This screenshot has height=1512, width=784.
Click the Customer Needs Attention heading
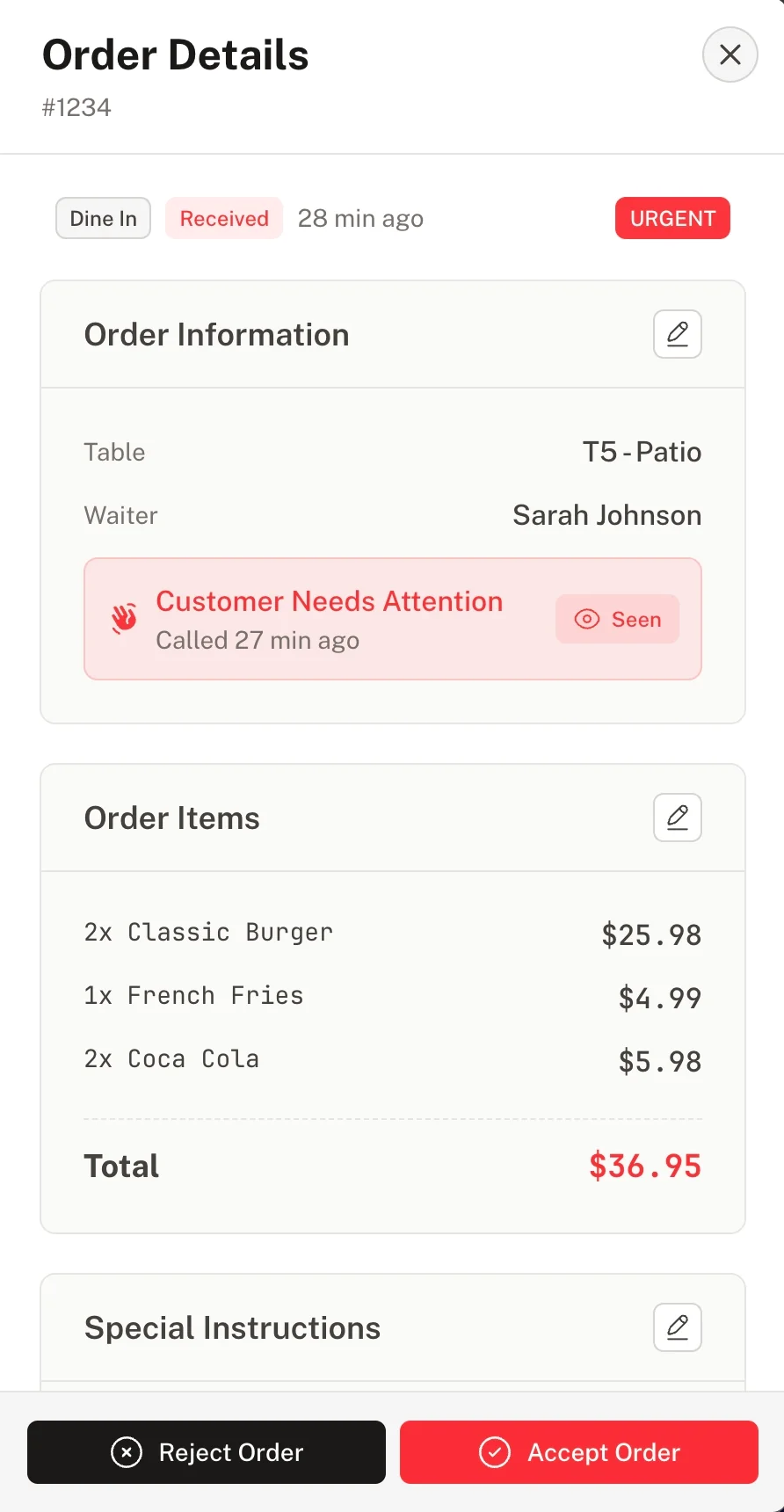coord(329,601)
